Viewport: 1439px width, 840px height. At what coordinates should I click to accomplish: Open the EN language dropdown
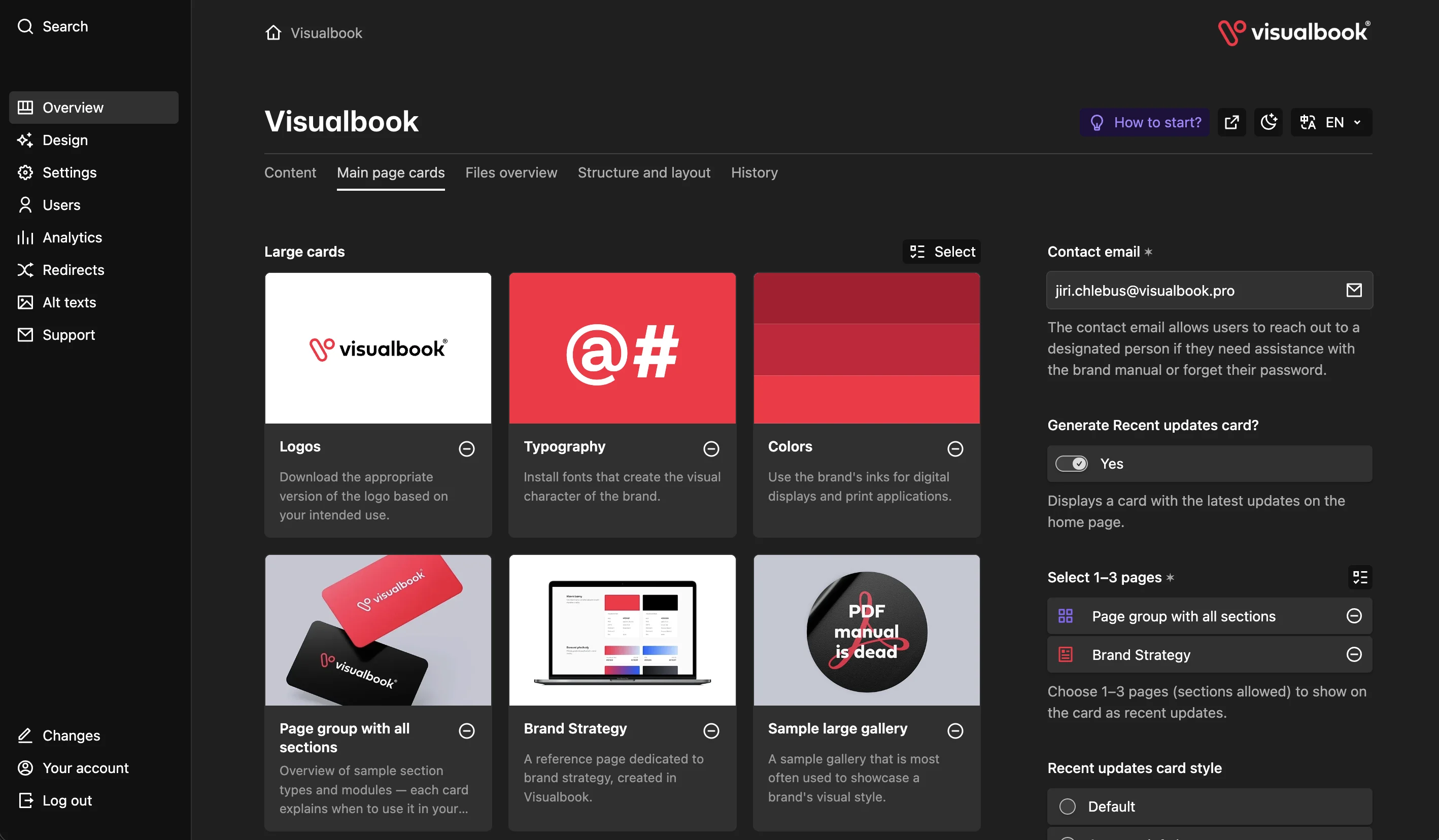(1331, 122)
